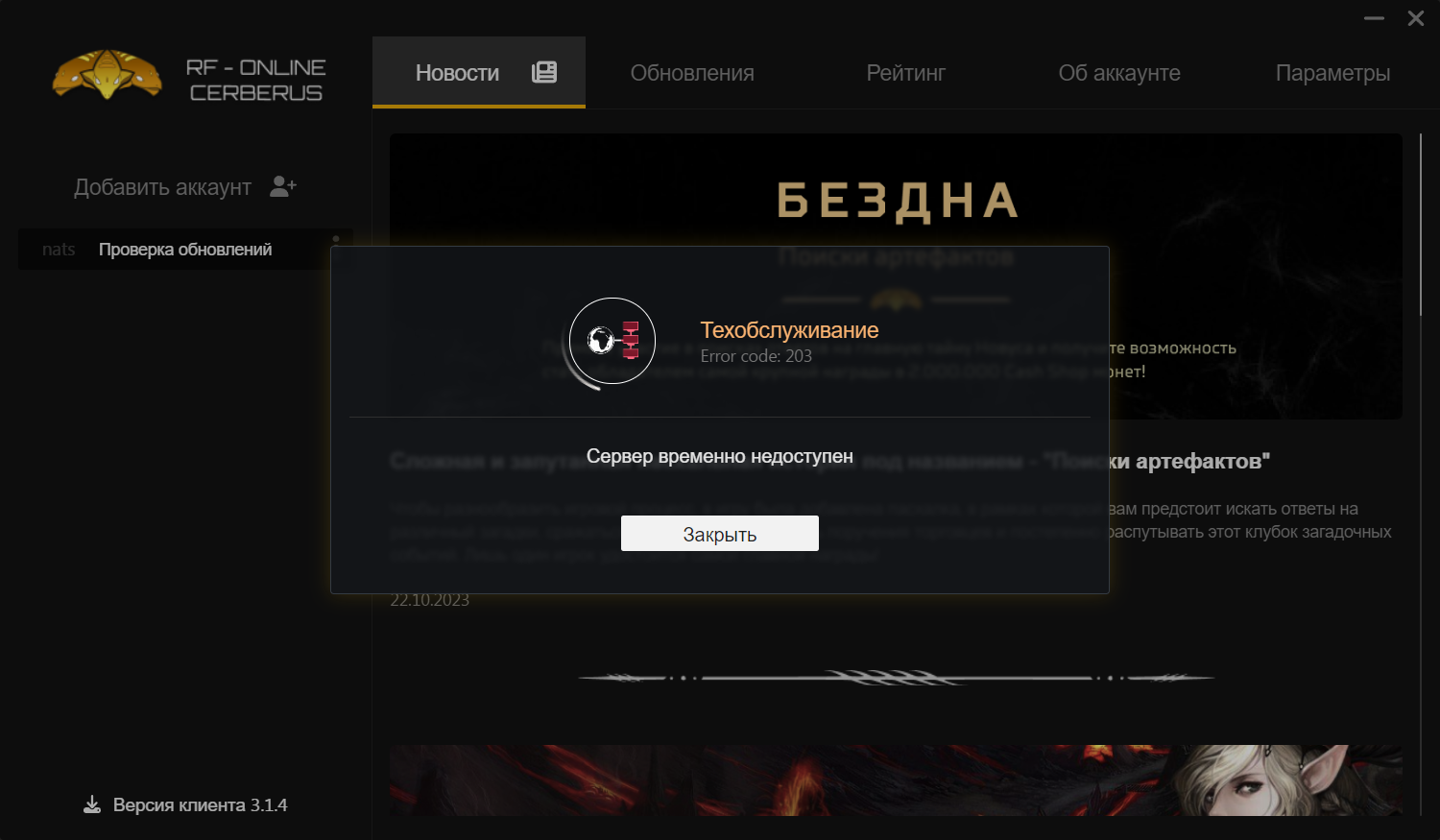Switch to the Рейтинг tab

[x=906, y=73]
